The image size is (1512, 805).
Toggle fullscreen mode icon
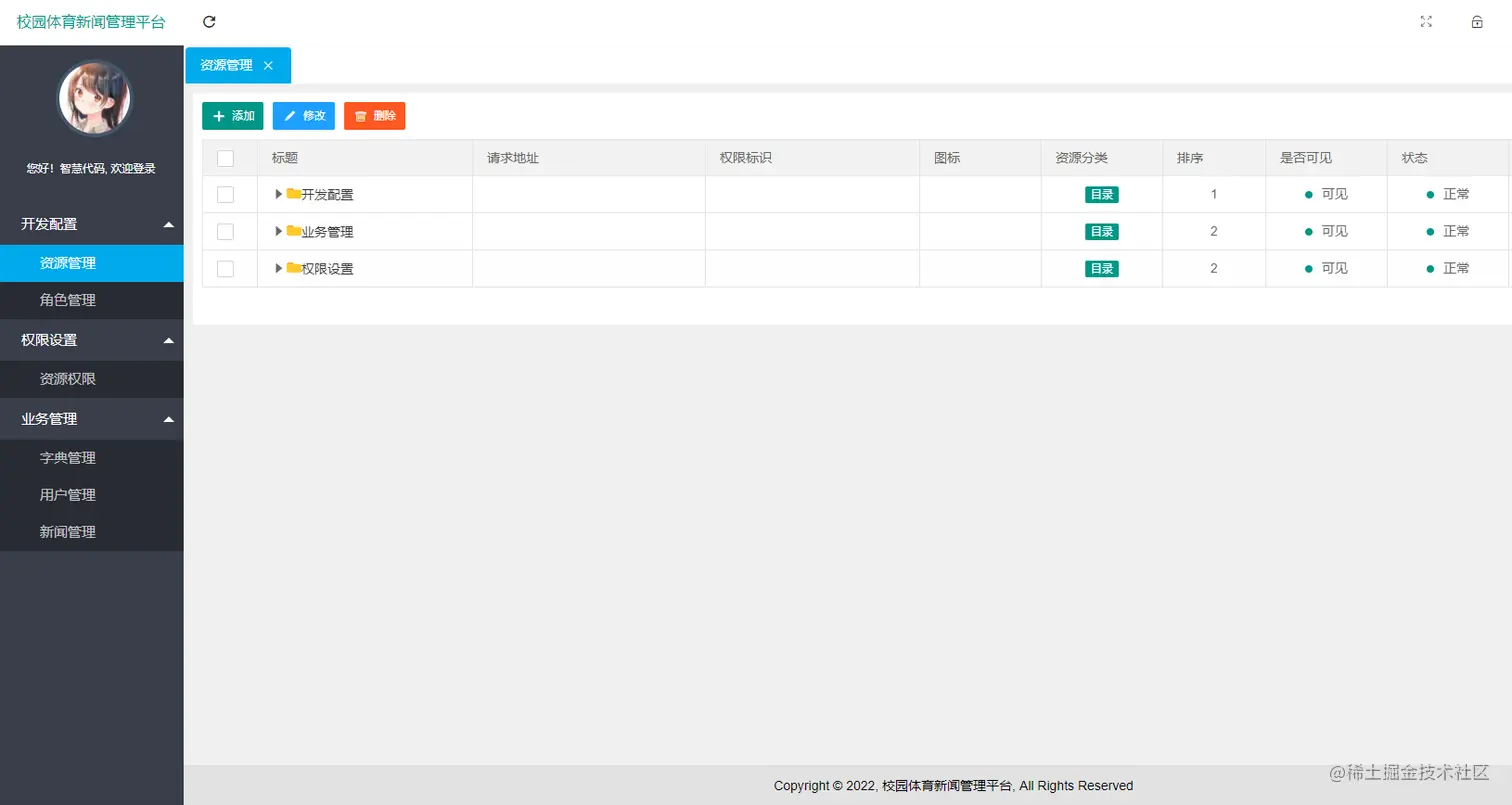(x=1426, y=22)
